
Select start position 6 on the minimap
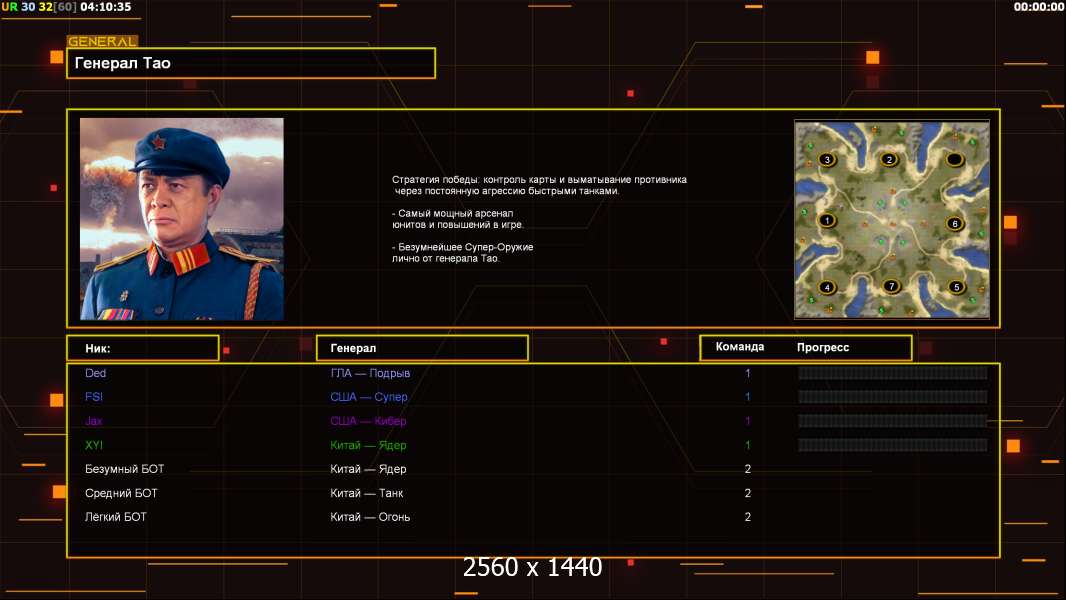955,223
